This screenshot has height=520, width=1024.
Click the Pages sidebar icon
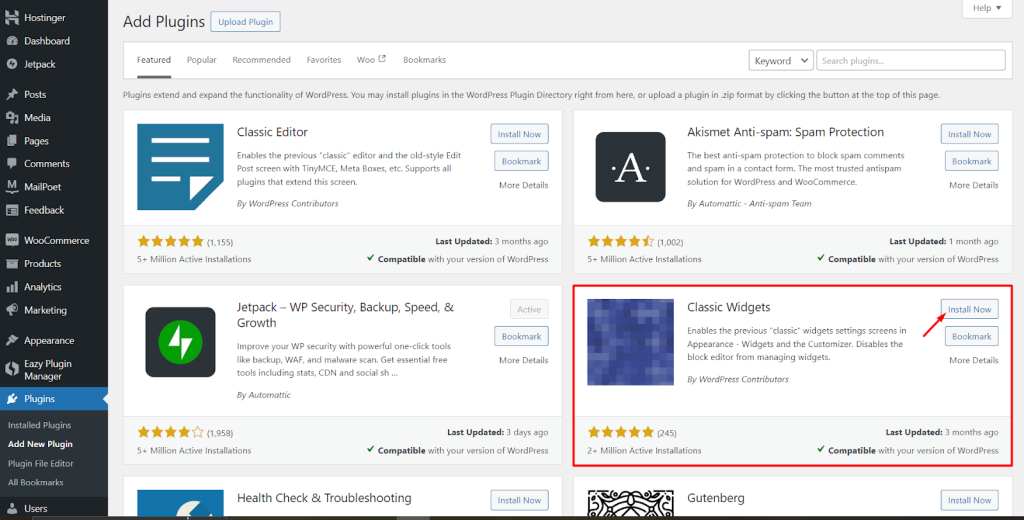tap(12, 140)
